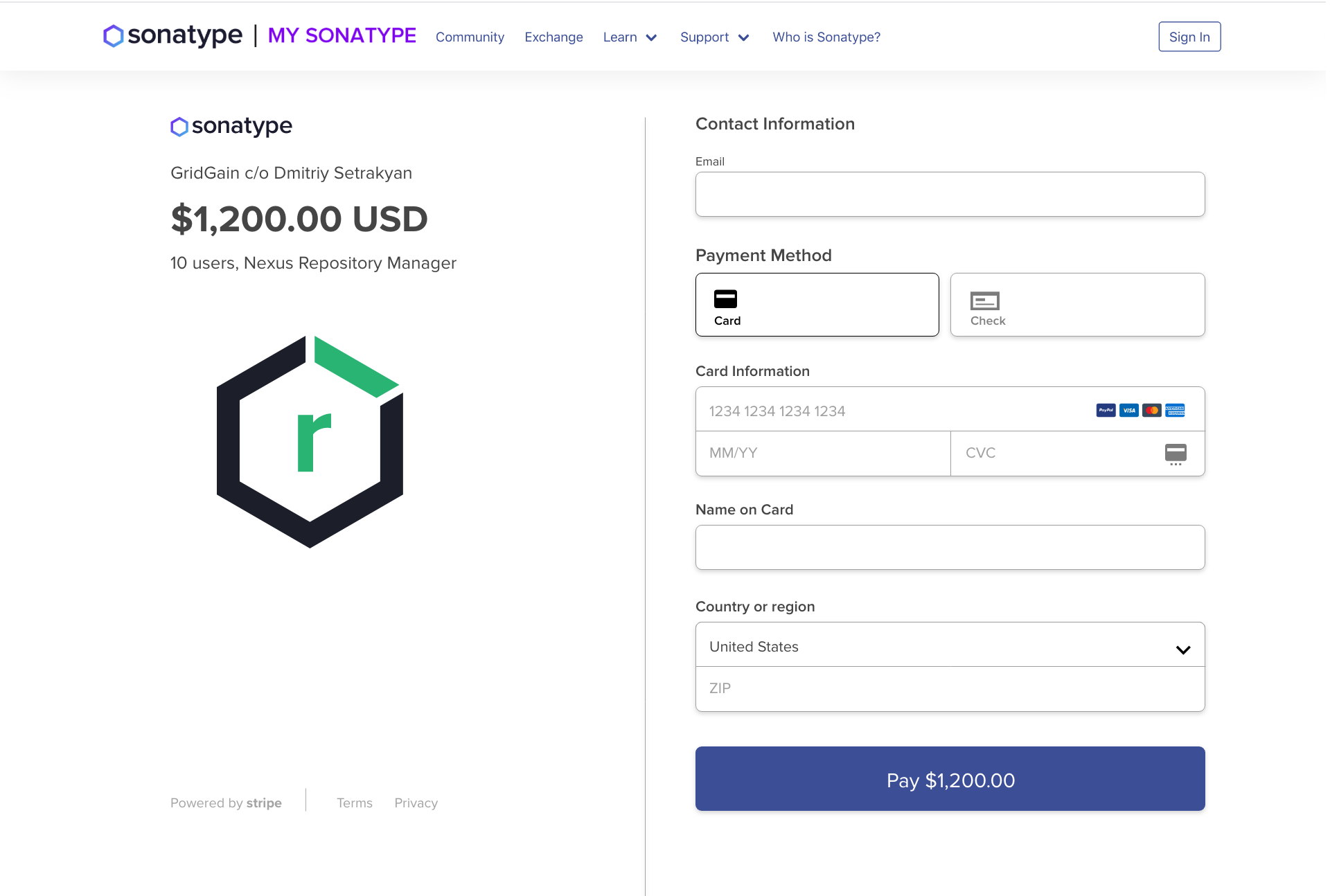Click the gray check payment icon
This screenshot has width=1330, height=896.
[984, 301]
